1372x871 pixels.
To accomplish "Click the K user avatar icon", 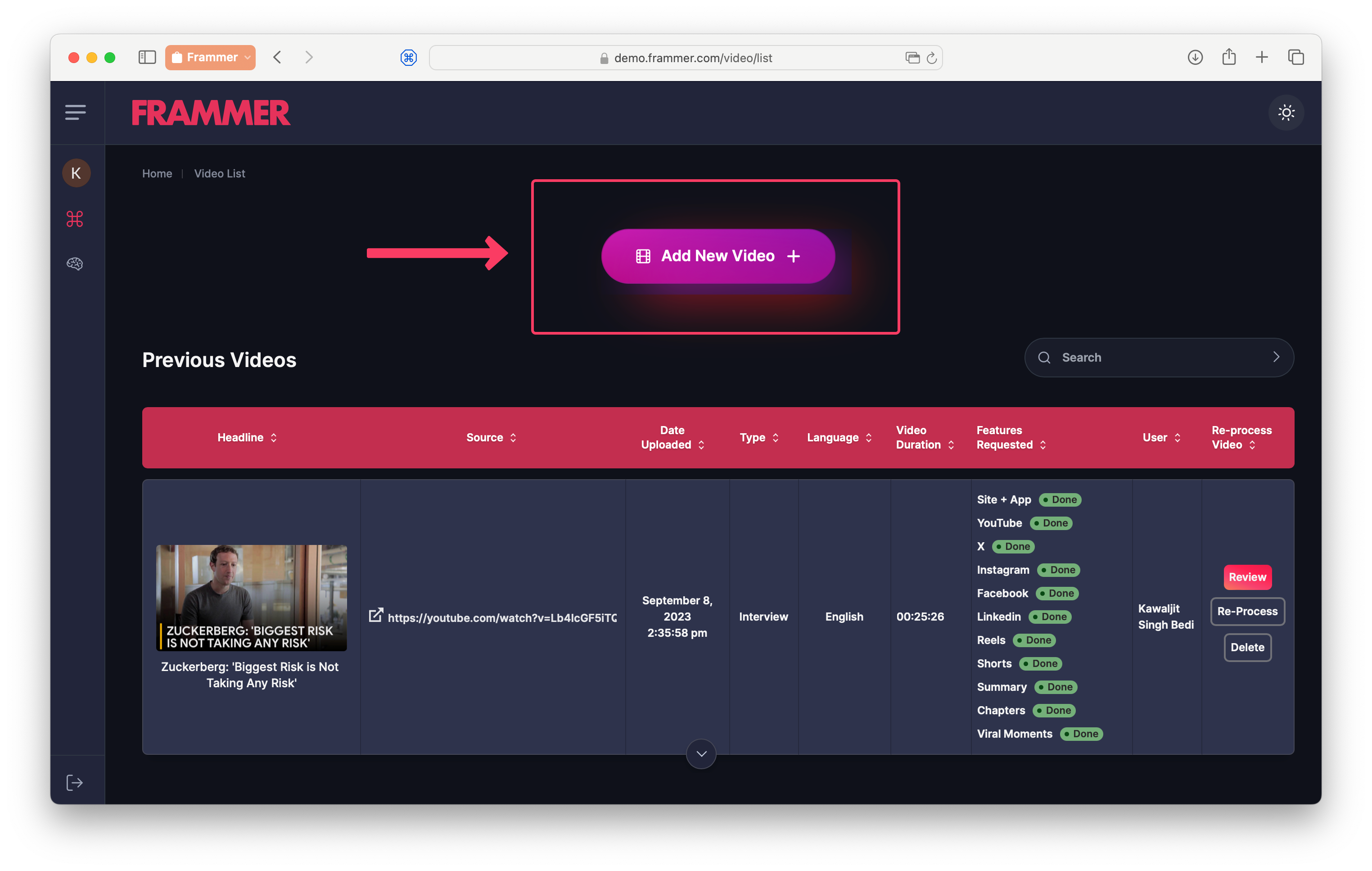I will point(76,173).
